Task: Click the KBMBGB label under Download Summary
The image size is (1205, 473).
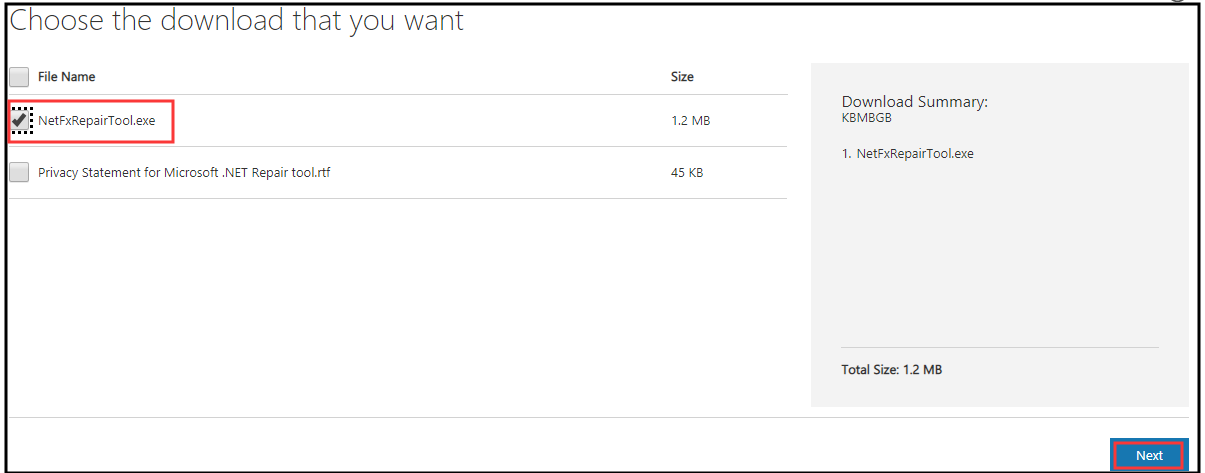Action: click(867, 118)
